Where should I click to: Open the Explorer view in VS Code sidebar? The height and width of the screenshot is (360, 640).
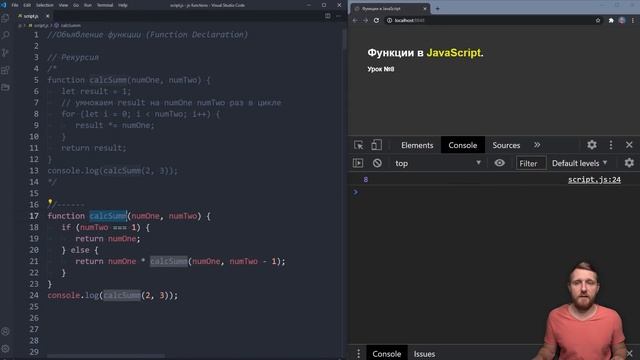pyautogui.click(x=5, y=18)
